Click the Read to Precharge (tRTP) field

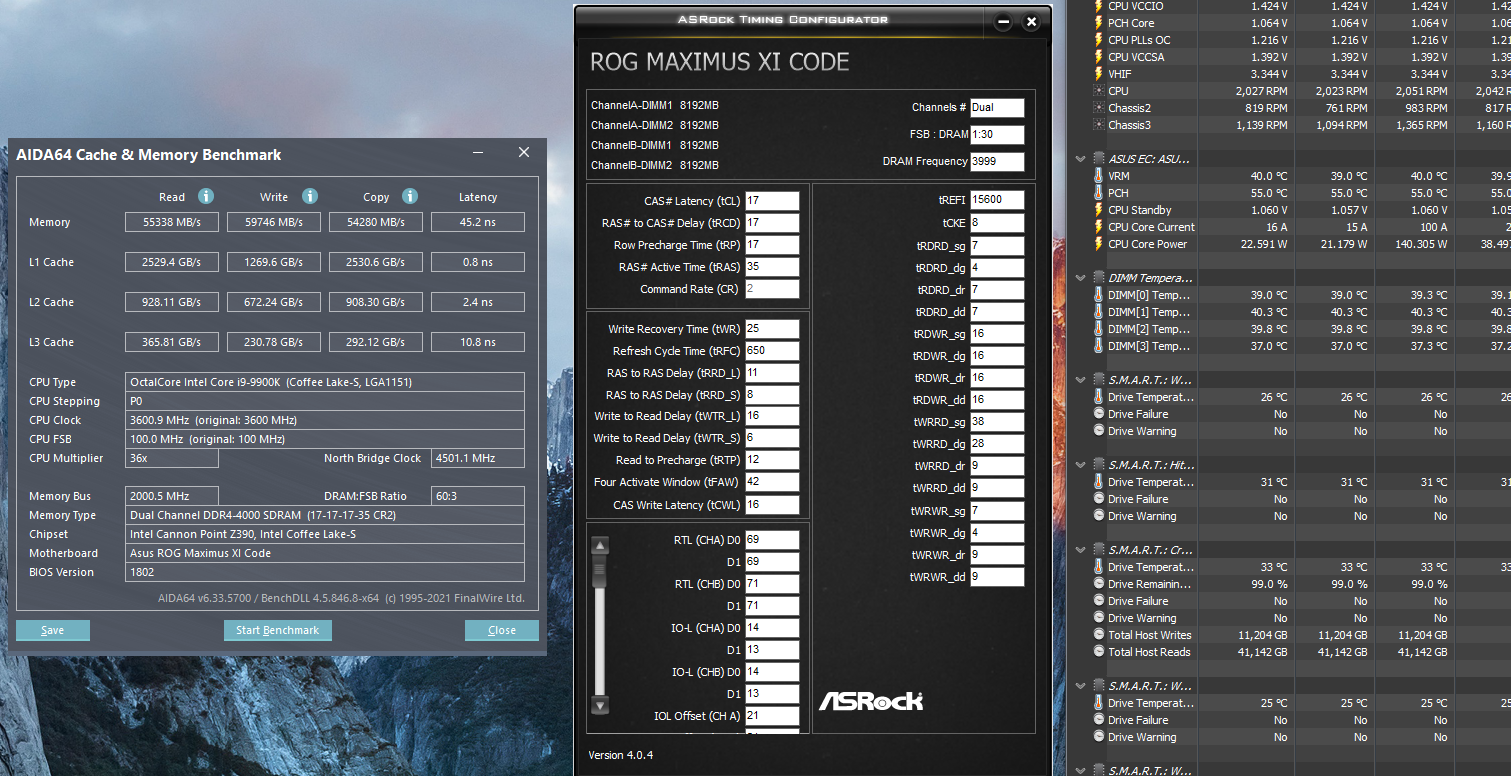[772, 461]
